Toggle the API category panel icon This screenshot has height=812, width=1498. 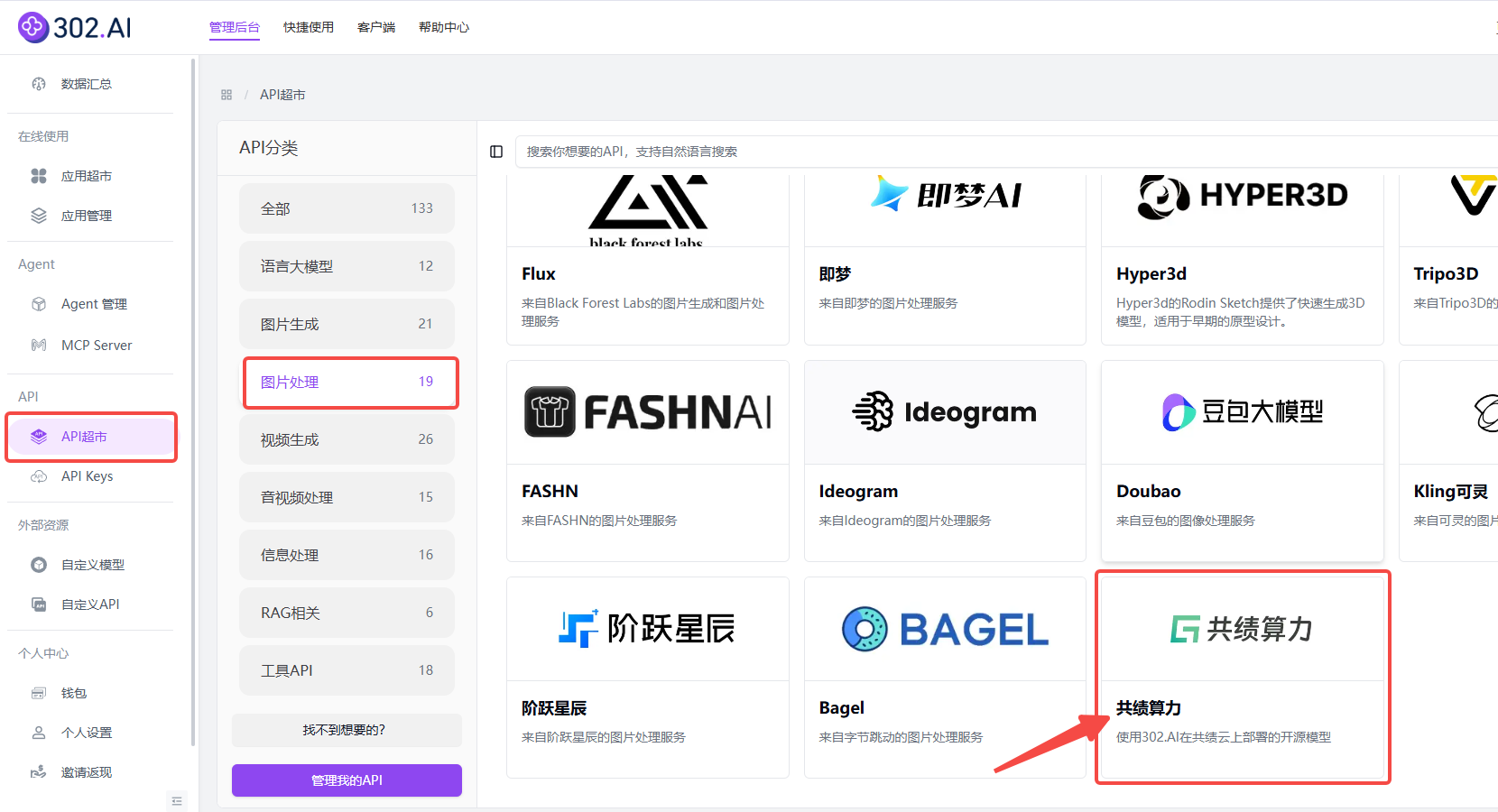496,152
